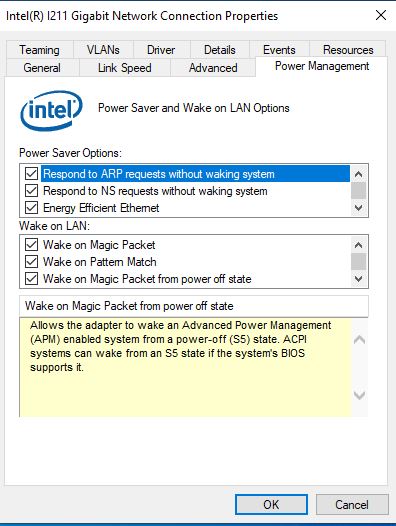
Task: Close the properties dialog window
Action: pos(381,15)
